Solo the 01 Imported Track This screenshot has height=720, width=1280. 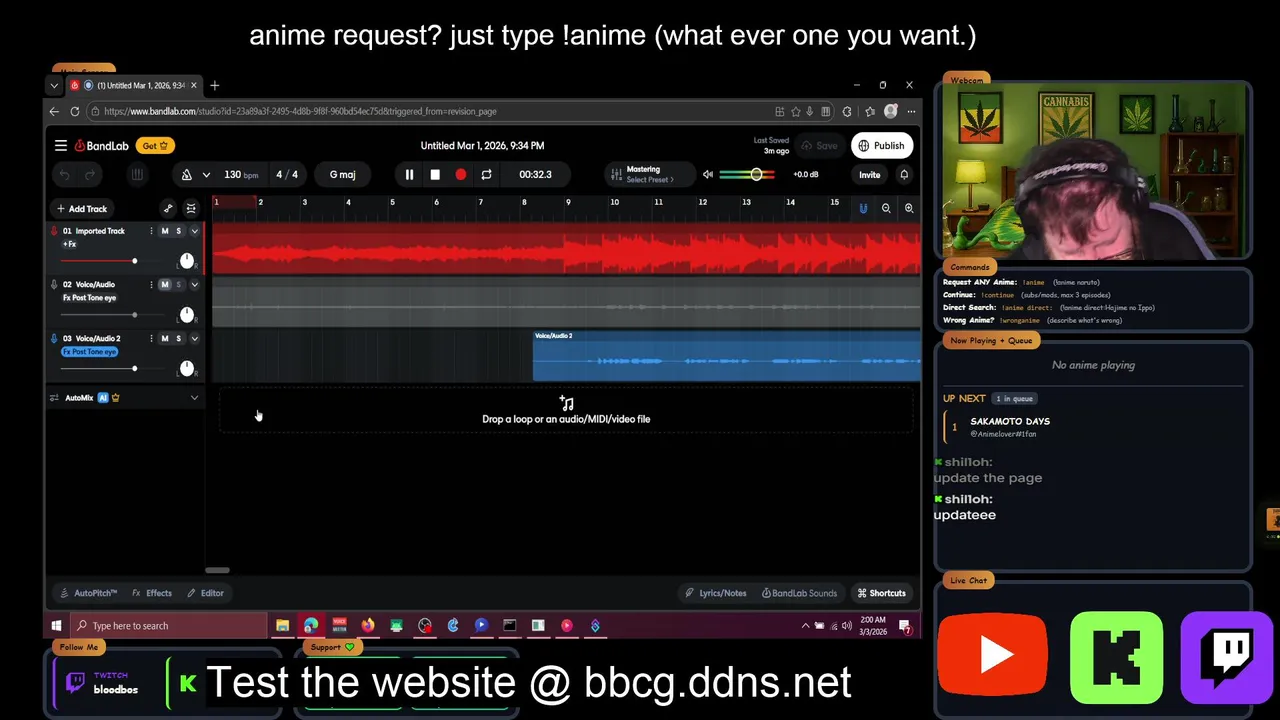[x=179, y=231]
